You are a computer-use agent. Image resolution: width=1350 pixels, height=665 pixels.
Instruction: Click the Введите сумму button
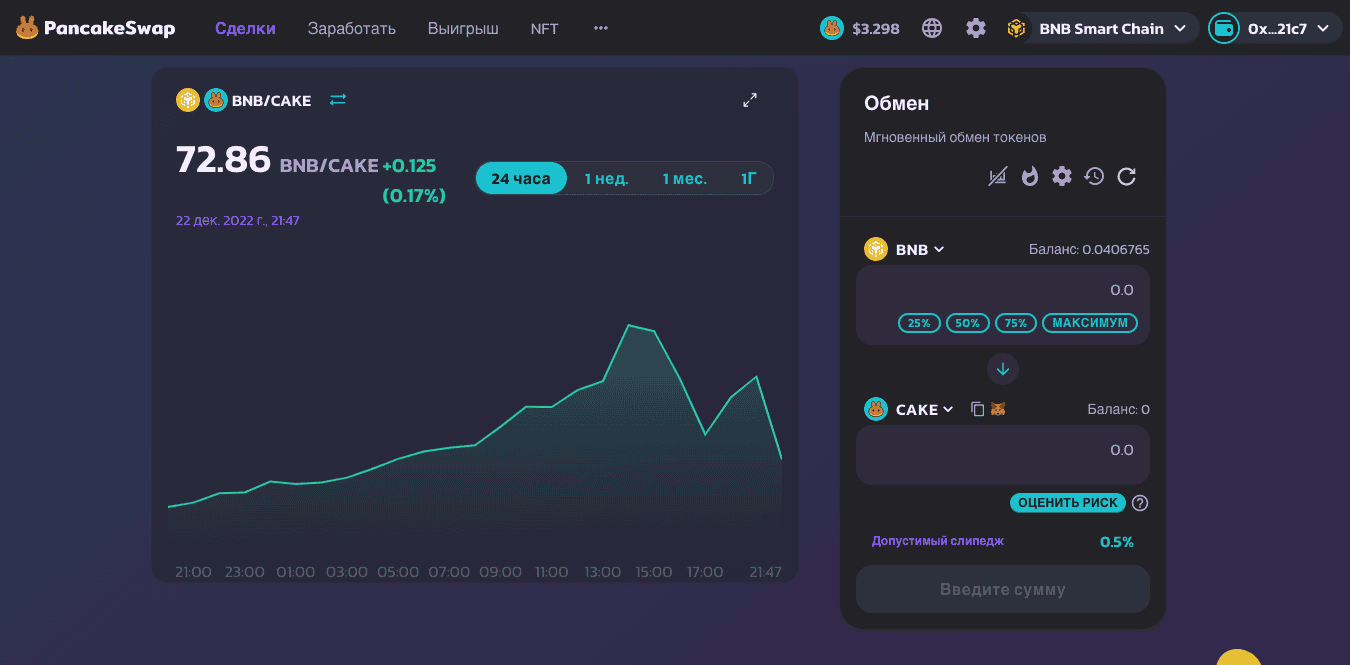(1003, 589)
